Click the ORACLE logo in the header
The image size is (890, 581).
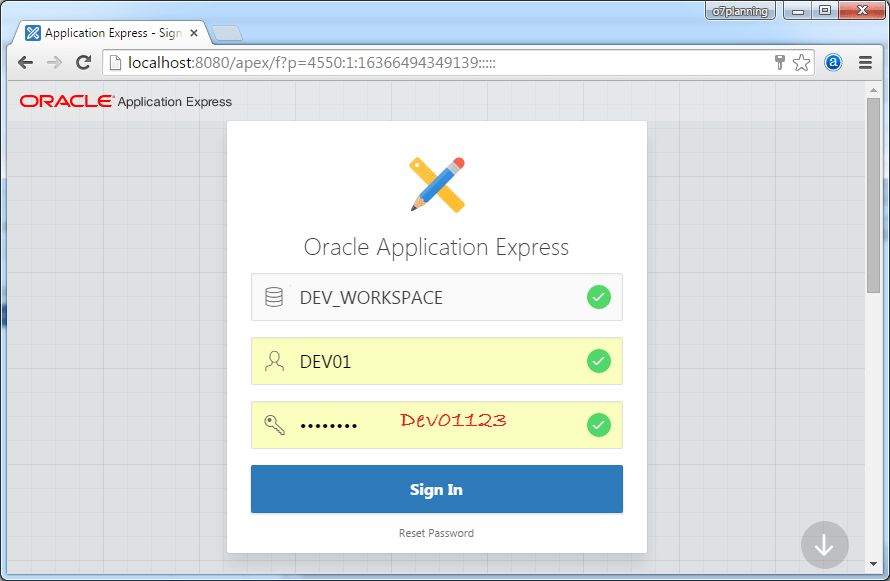point(65,101)
